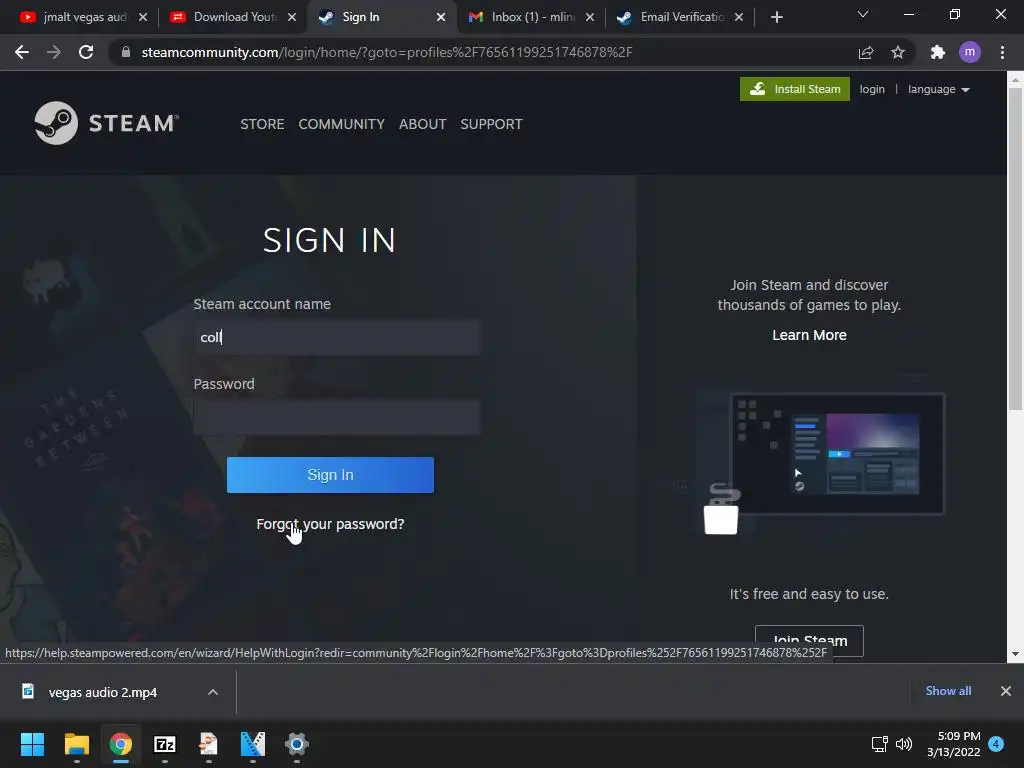The width and height of the screenshot is (1024, 768).
Task: Reload the Steam sign in page
Action: 86,52
